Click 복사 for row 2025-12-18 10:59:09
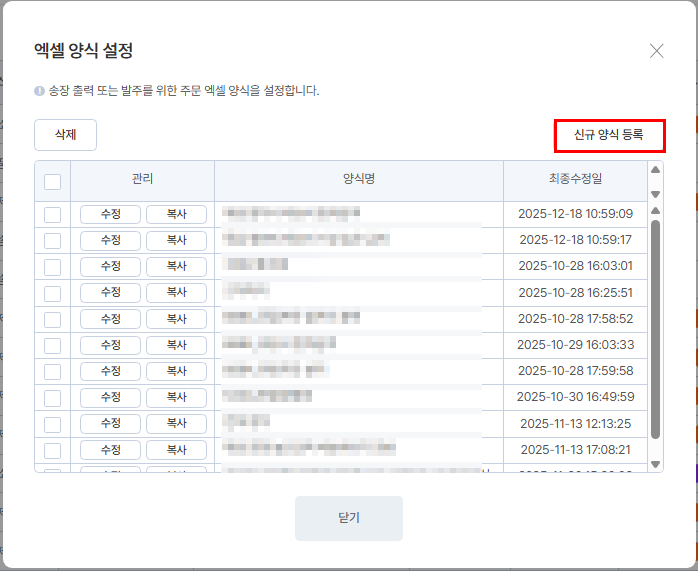 click(177, 214)
